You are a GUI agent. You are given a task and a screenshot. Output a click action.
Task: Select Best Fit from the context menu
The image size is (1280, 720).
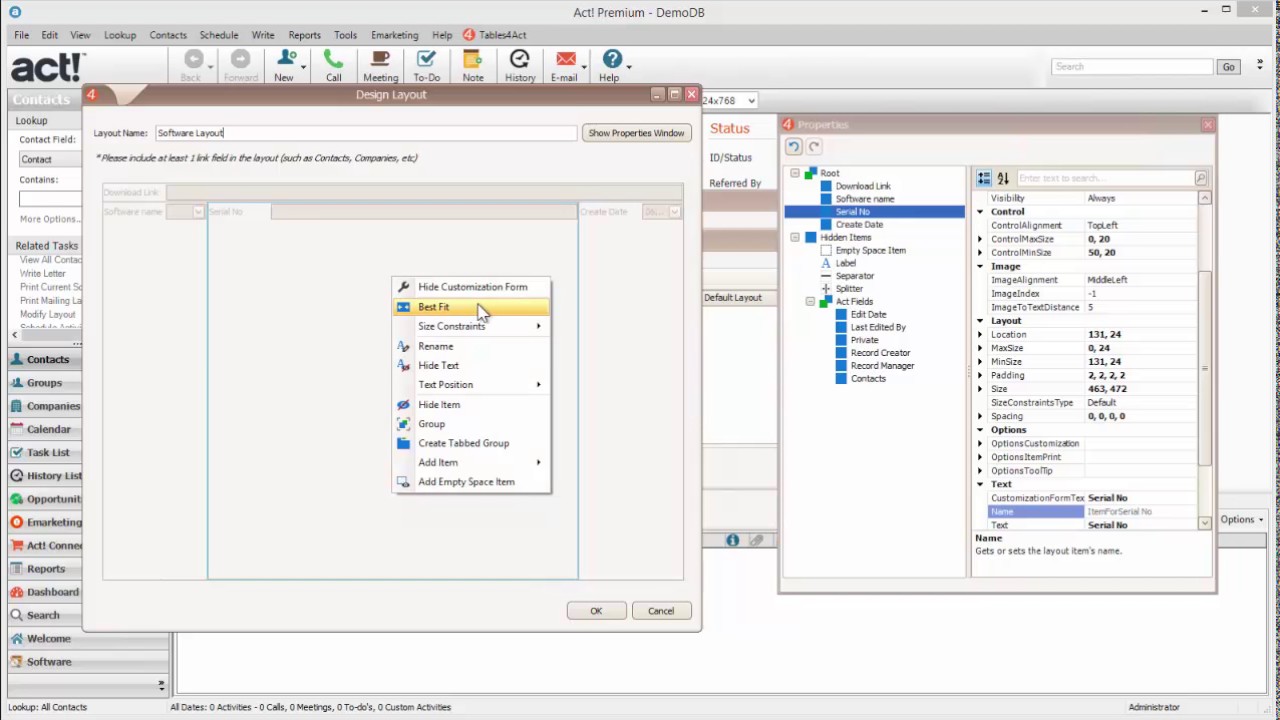click(x=471, y=307)
